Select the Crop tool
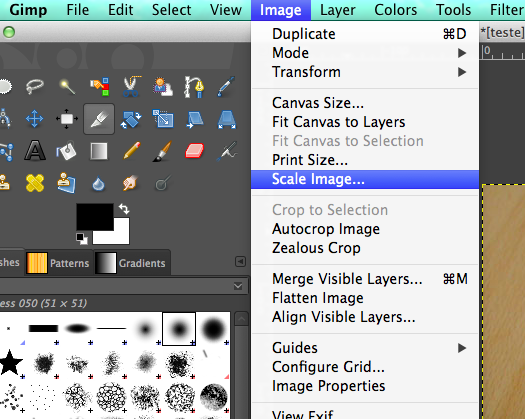The height and width of the screenshot is (419, 525). click(99, 119)
